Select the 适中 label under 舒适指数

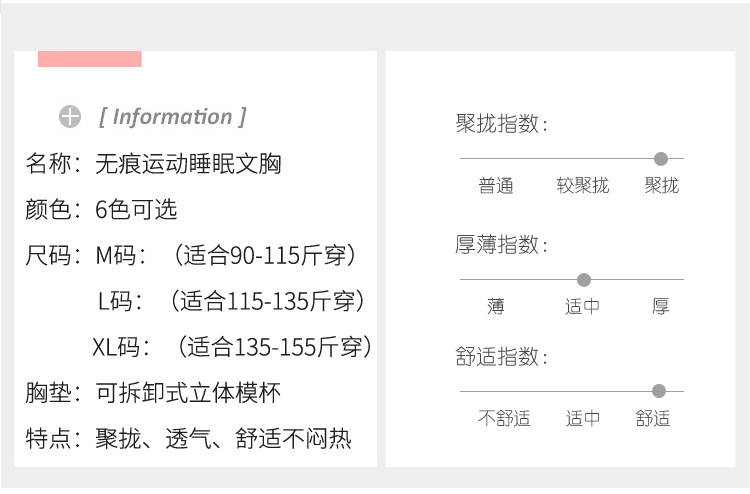(x=583, y=418)
